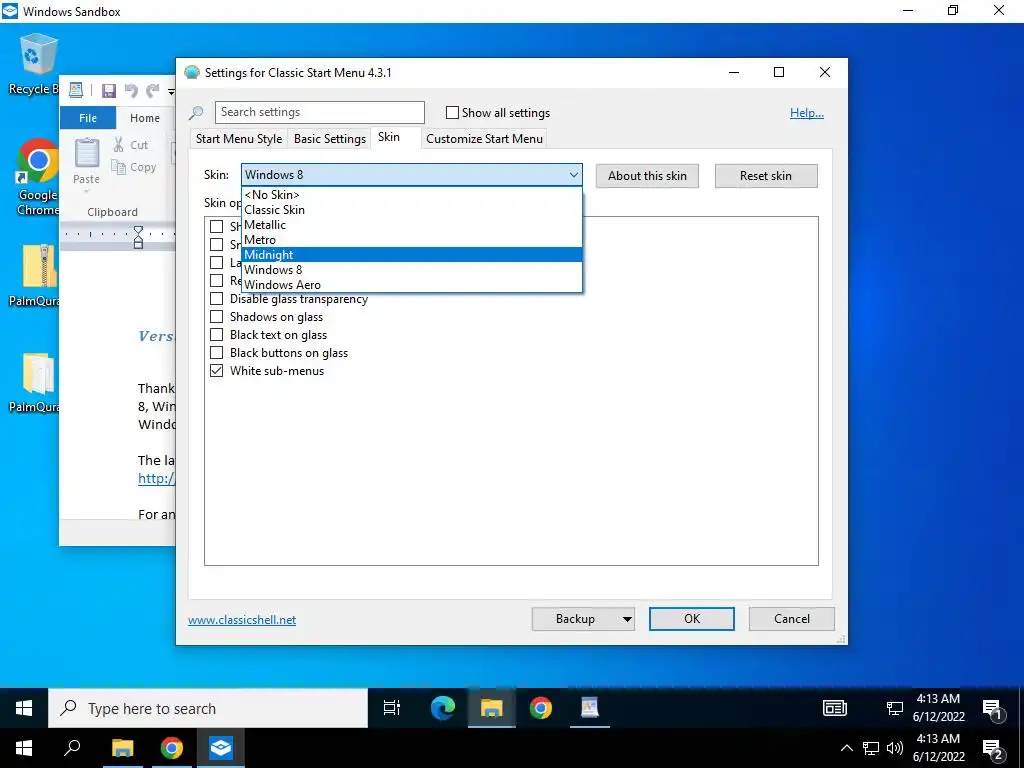The height and width of the screenshot is (768, 1024).
Task: Enable Shadows on glass option
Action: (216, 317)
